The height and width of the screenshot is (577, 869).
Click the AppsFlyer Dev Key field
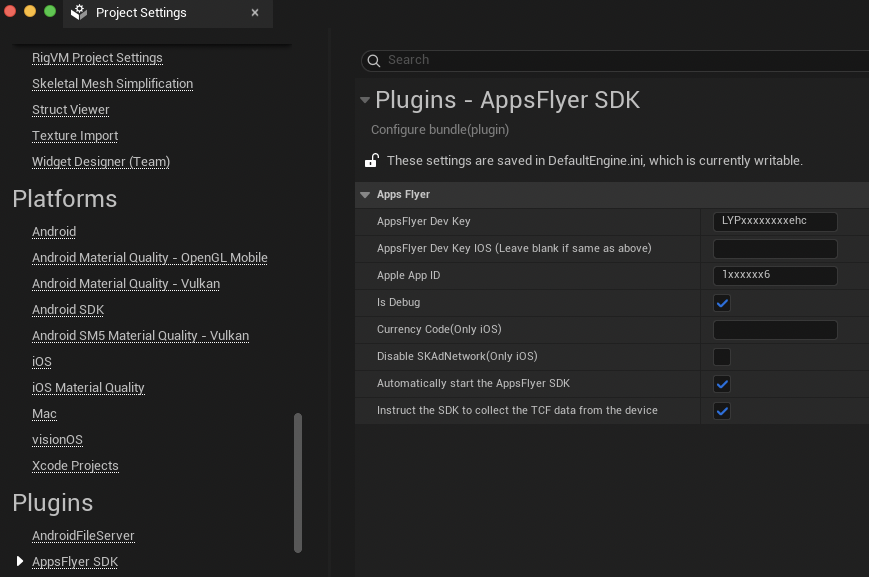click(775, 221)
